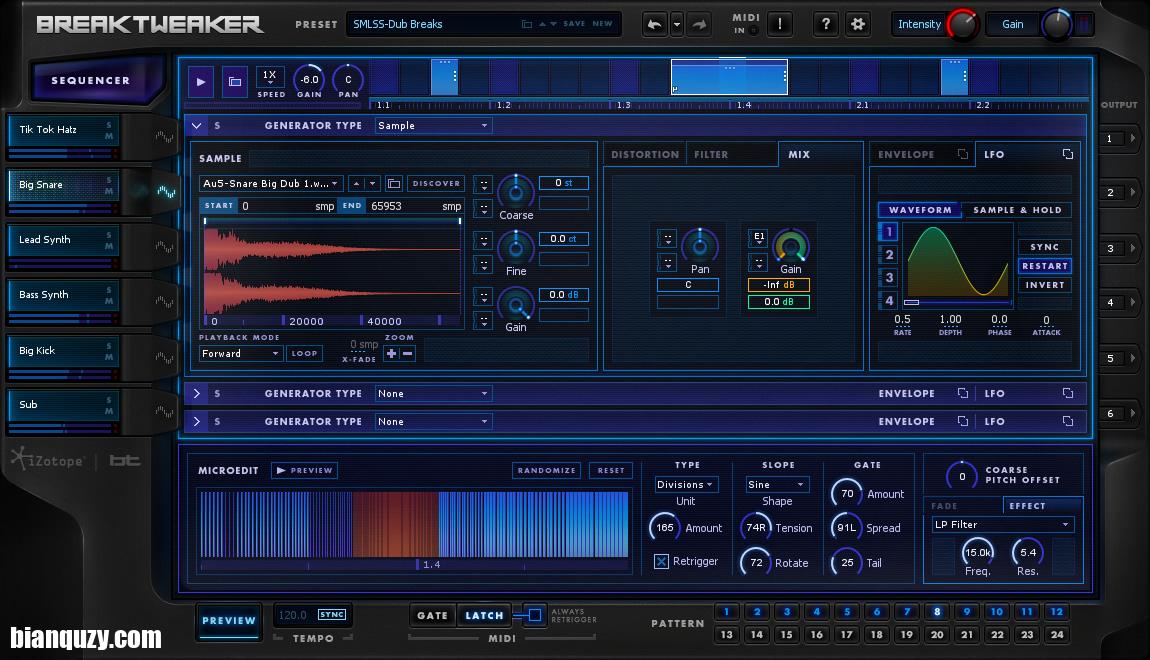
Task: Click the Randomize MicroEdit button
Action: click(546, 470)
